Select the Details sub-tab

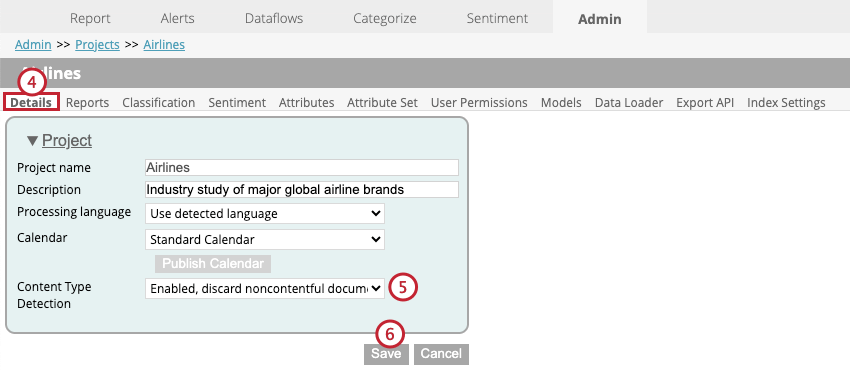click(x=31, y=103)
